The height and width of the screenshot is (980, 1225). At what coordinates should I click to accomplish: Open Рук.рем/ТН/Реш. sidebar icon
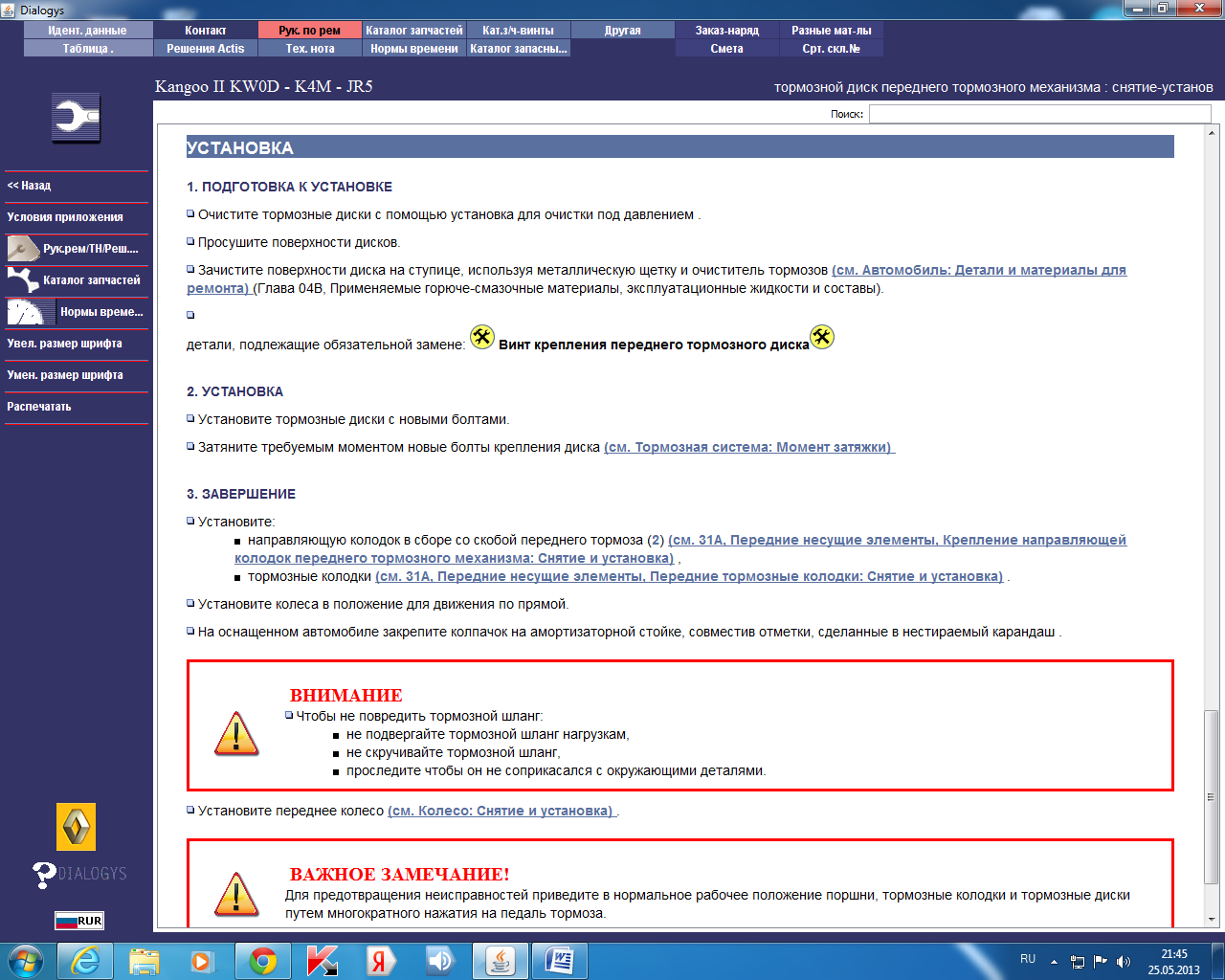[x=23, y=249]
